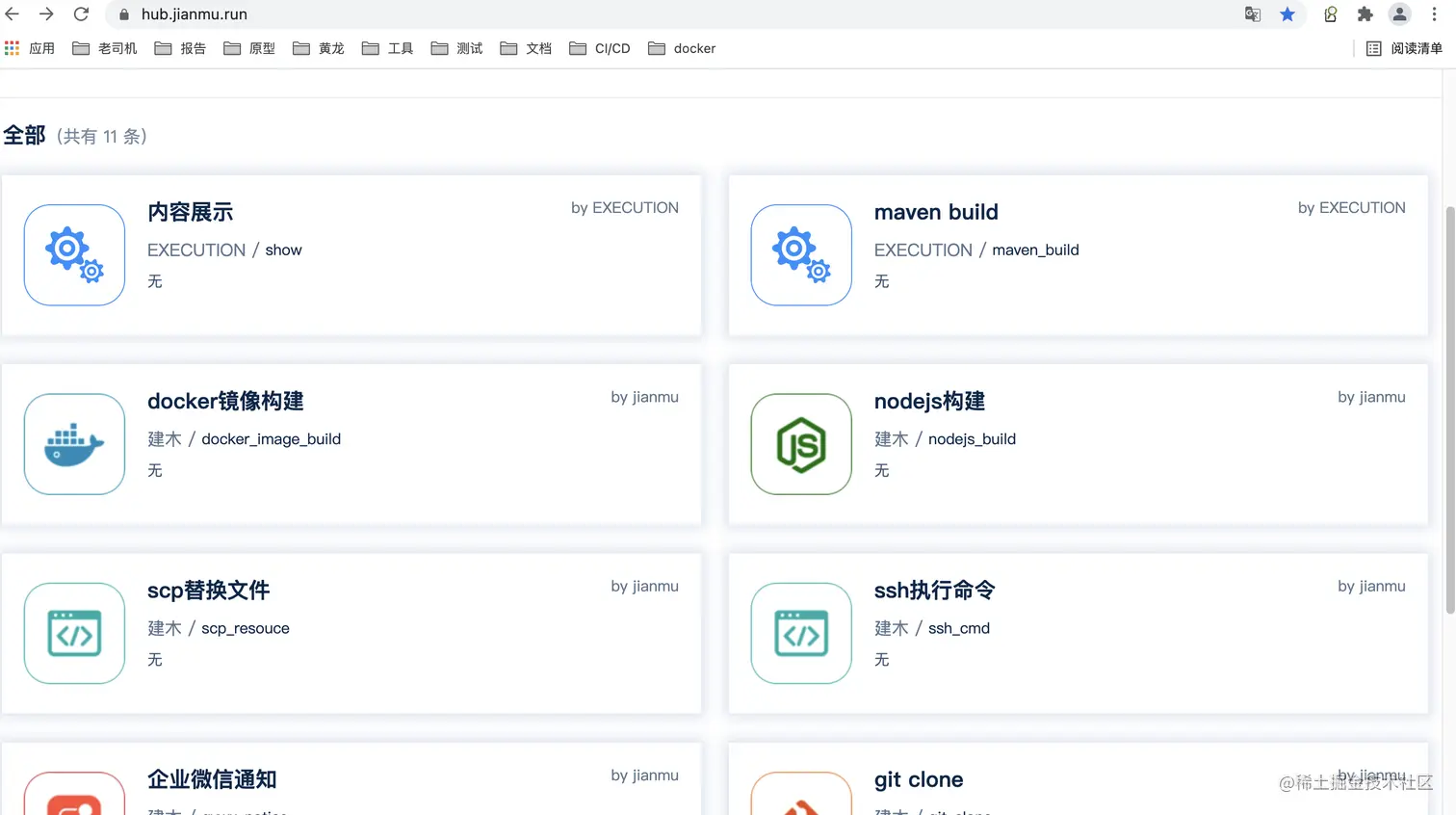Click the code window icon of ssh执行命令
This screenshot has height=815, width=1456.
pos(801,633)
